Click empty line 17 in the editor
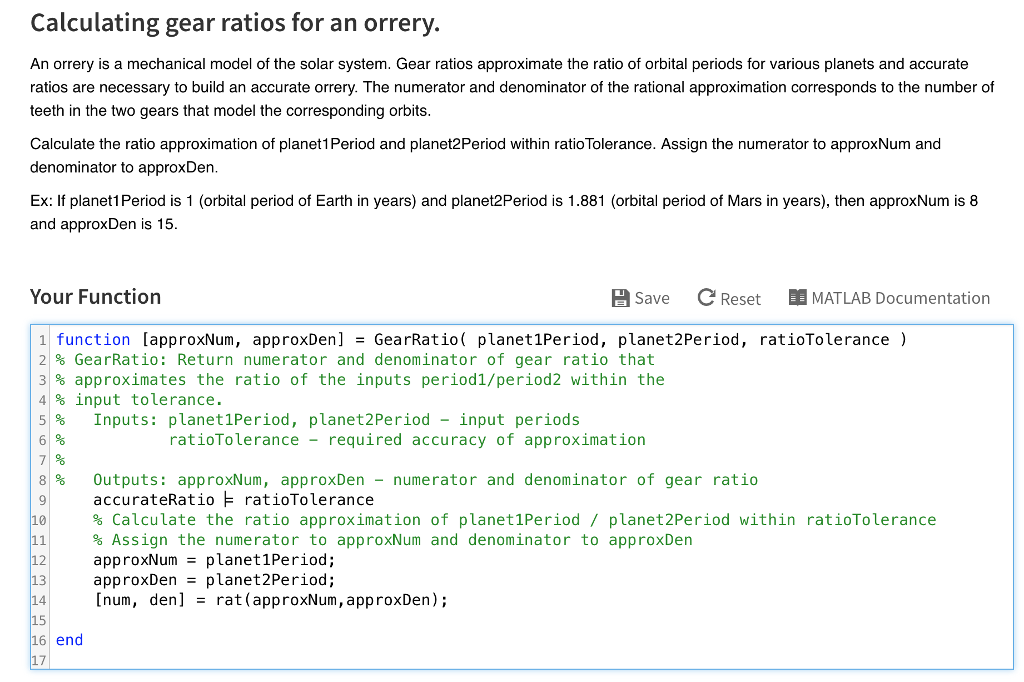The image size is (1024, 682). (530, 660)
